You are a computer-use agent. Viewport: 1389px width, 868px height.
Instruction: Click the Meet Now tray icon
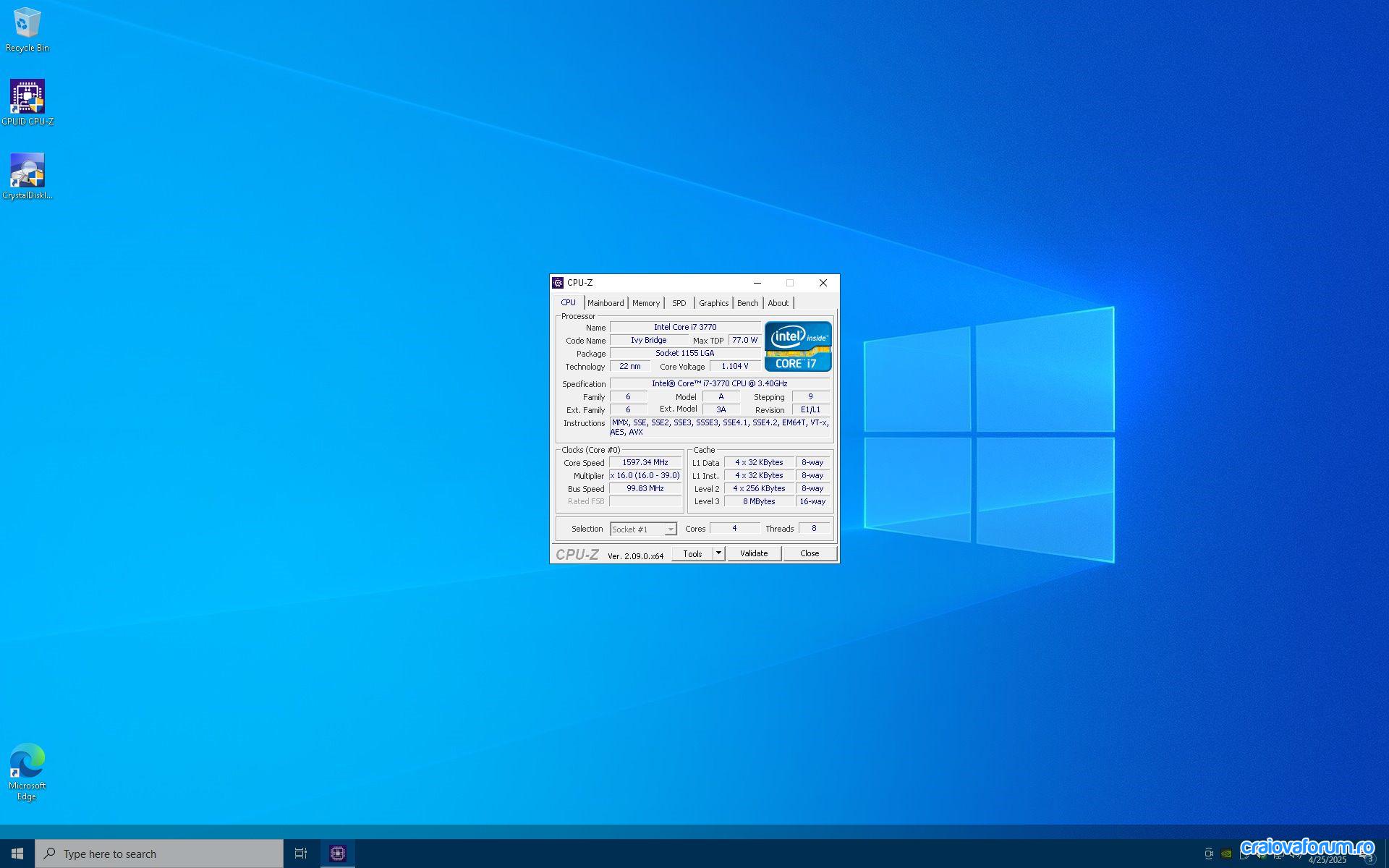tap(1208, 854)
